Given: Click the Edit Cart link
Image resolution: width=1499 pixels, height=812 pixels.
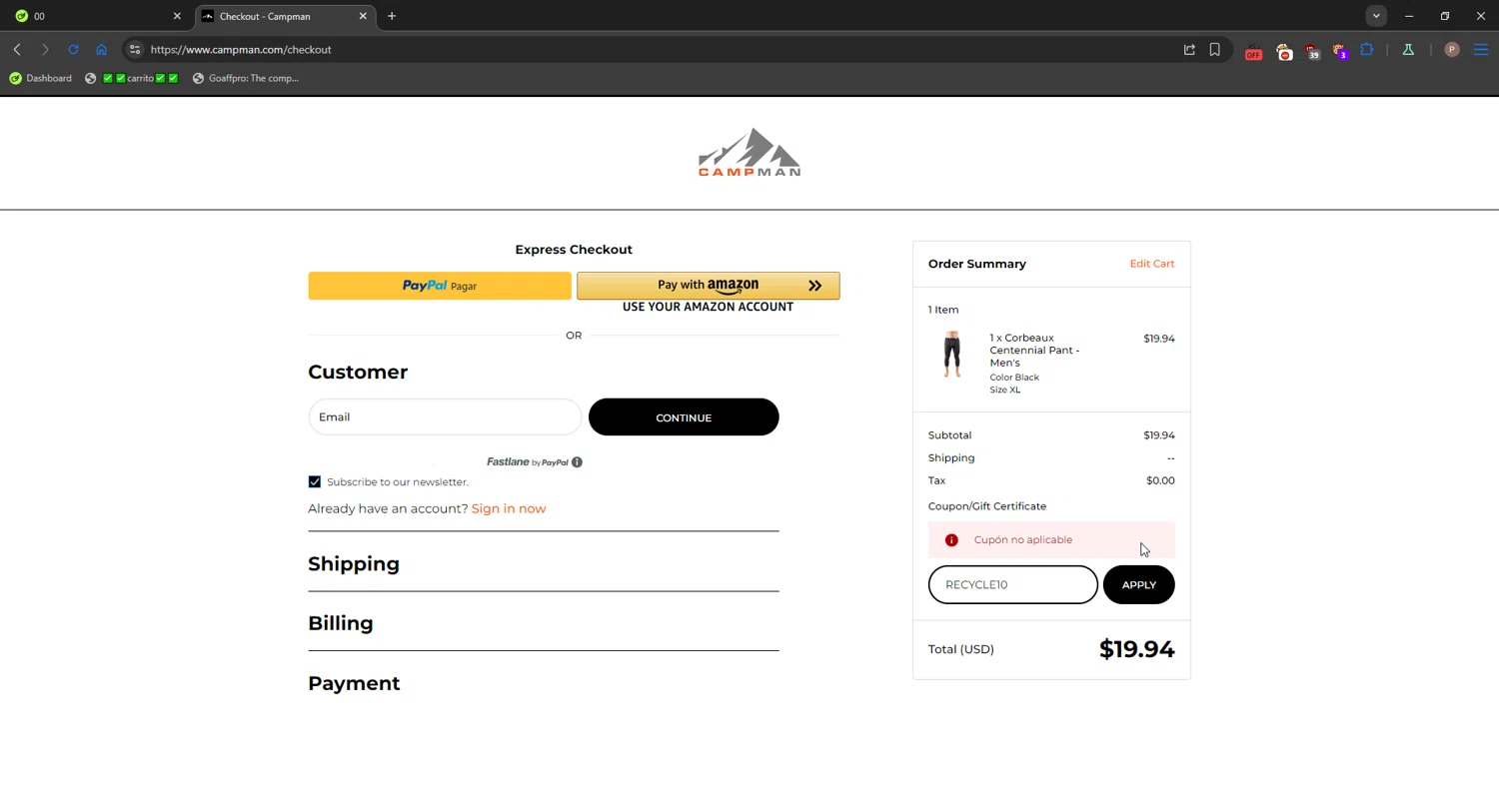Looking at the screenshot, I should pos(1152,264).
